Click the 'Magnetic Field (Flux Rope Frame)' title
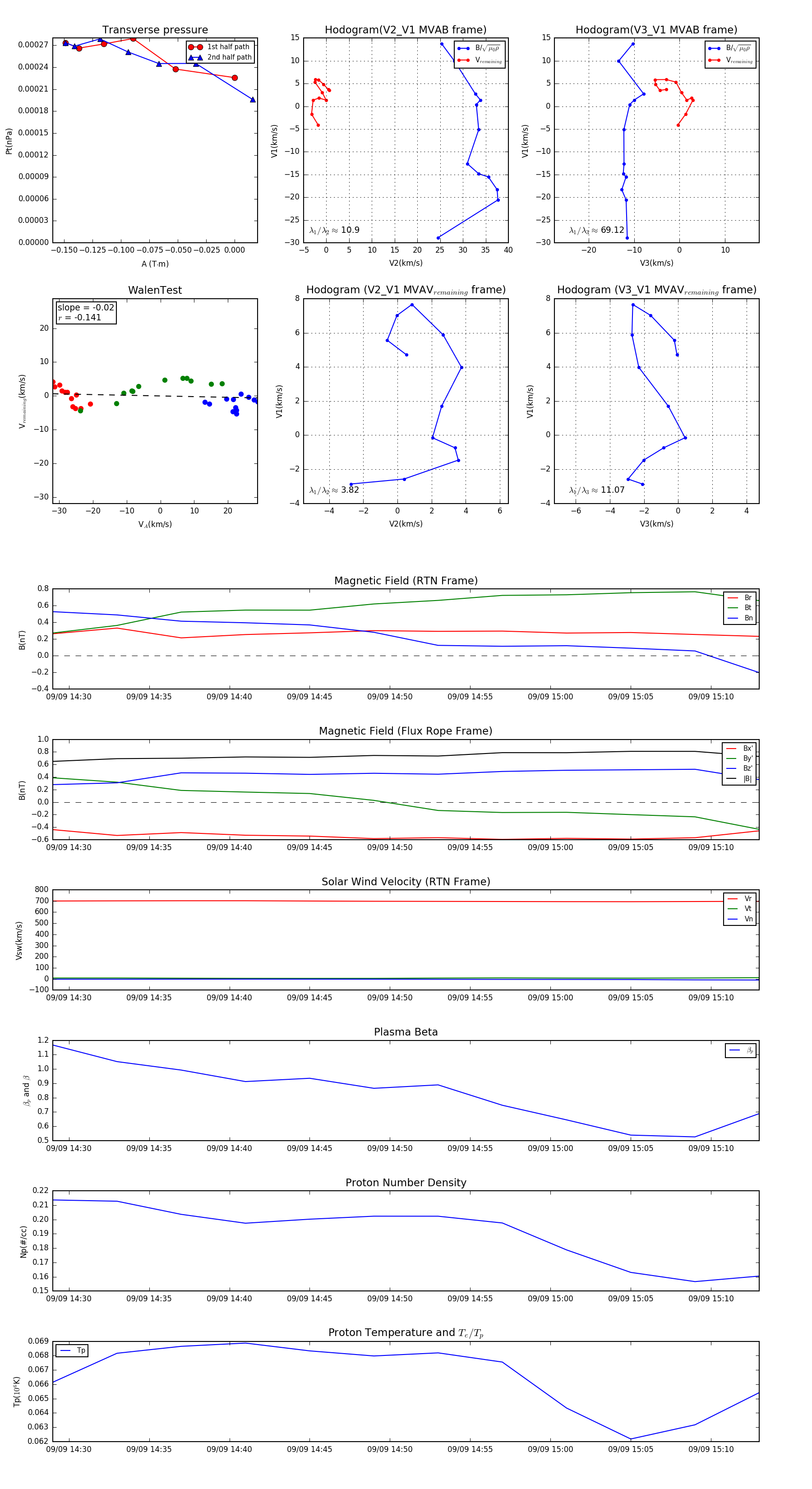Screen dimensions: 812x1489 405,731
